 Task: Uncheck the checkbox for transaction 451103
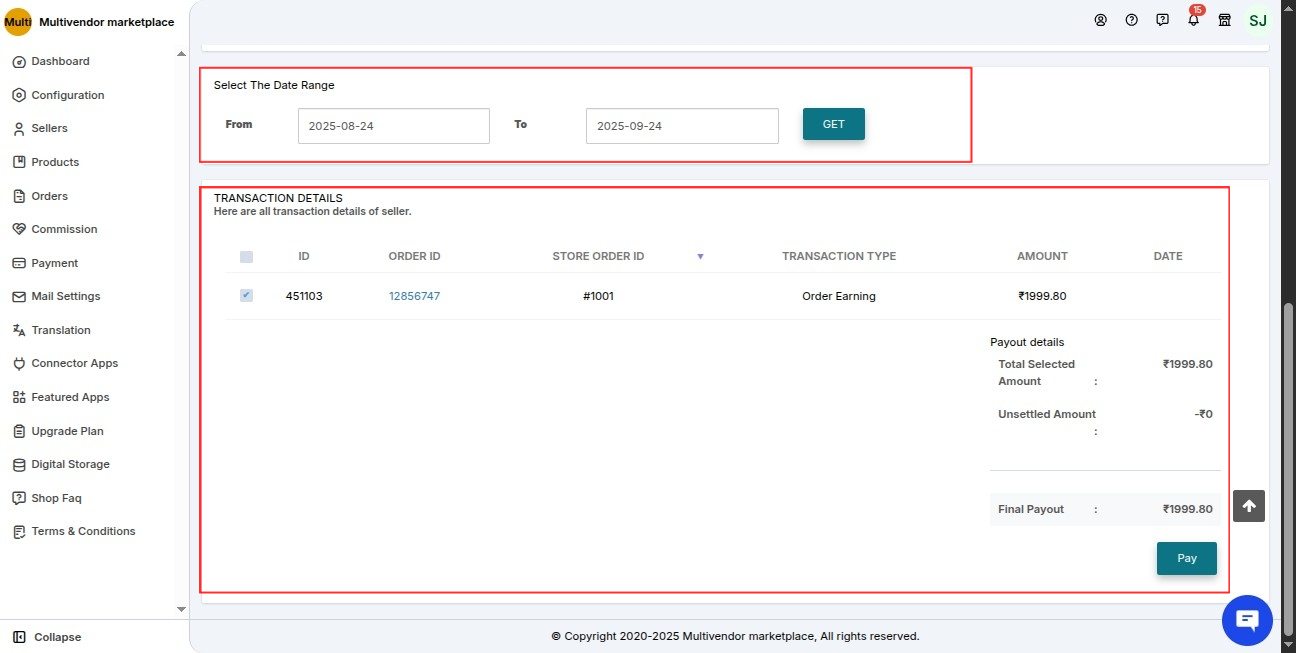tap(246, 296)
